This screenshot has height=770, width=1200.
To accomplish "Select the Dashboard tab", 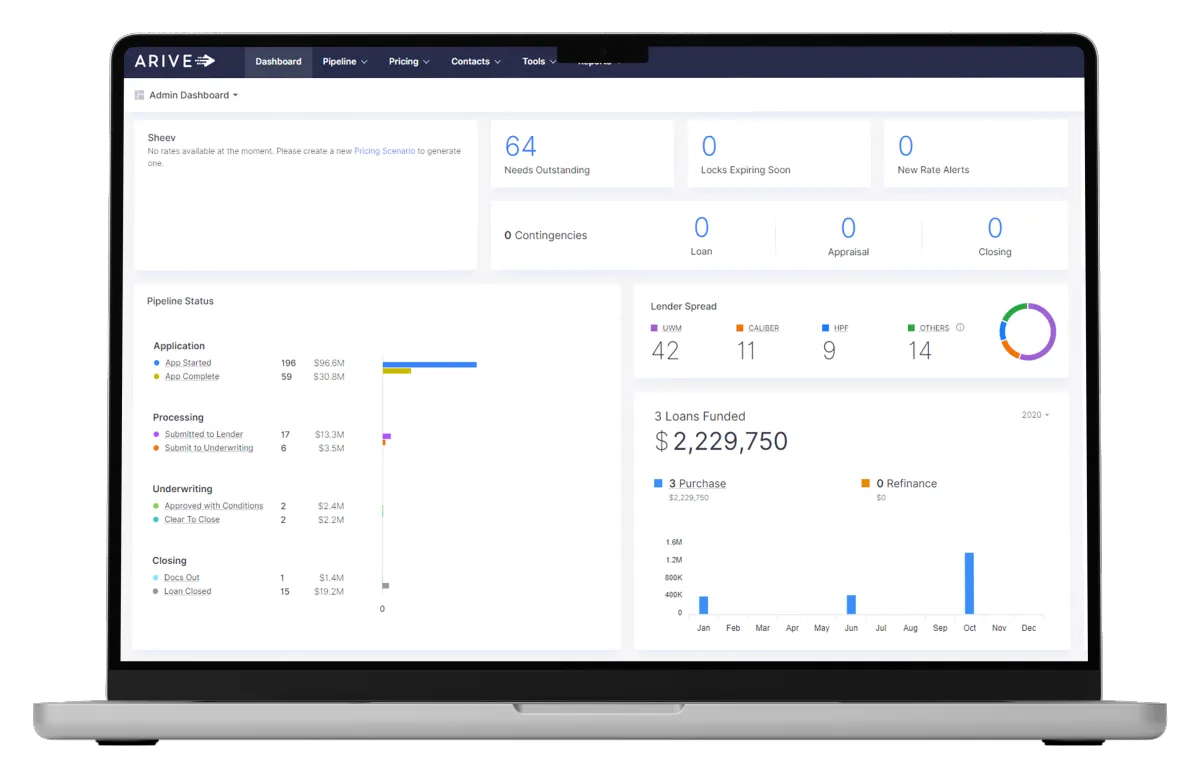I will (x=278, y=62).
